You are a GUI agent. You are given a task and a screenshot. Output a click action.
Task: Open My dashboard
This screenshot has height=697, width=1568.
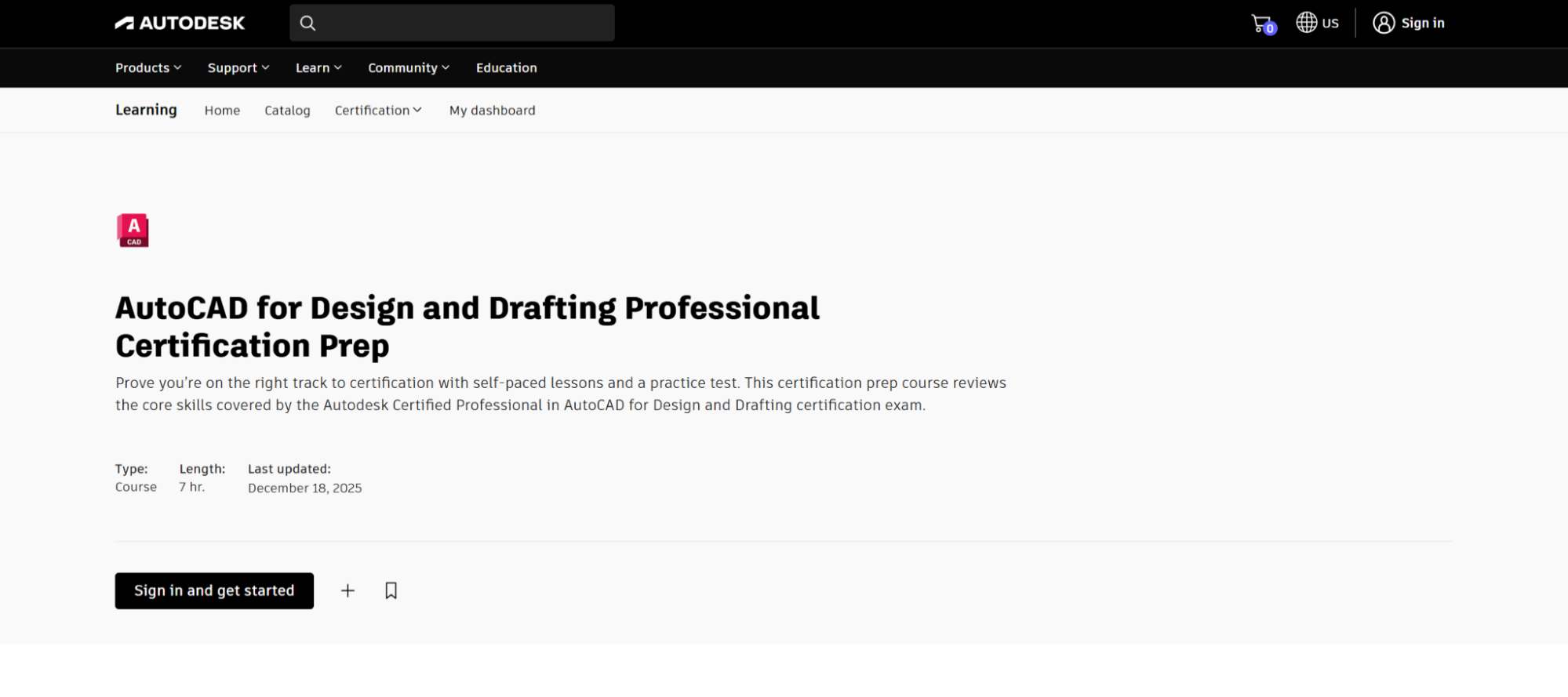pos(493,111)
